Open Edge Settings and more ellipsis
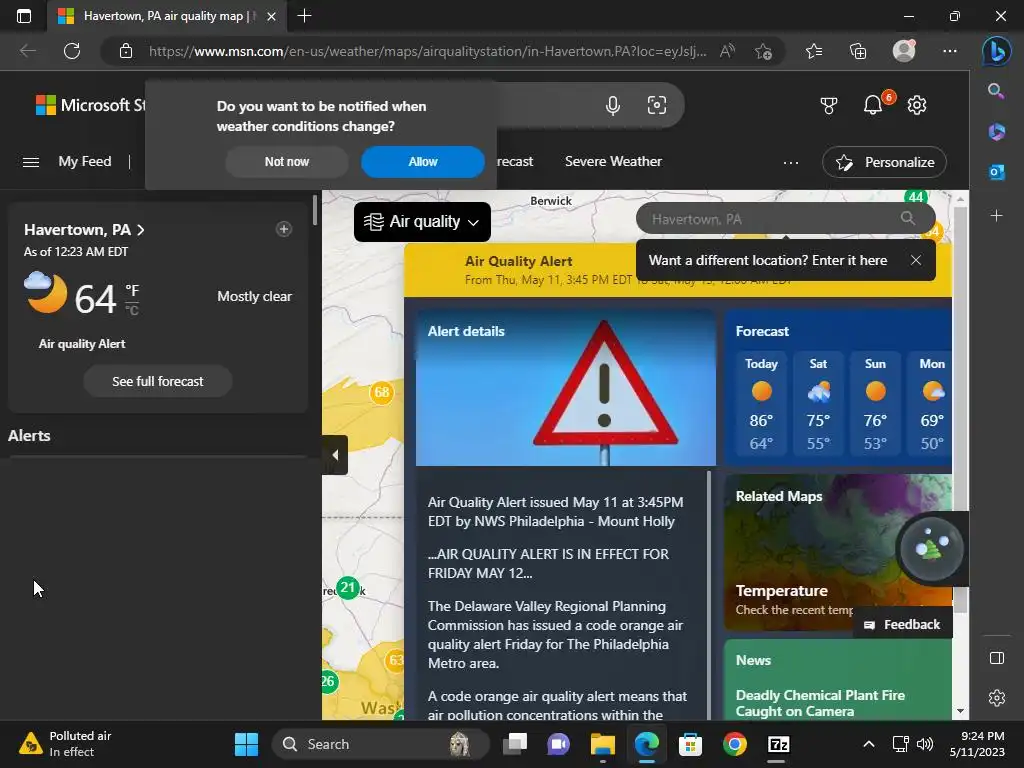 coord(950,51)
